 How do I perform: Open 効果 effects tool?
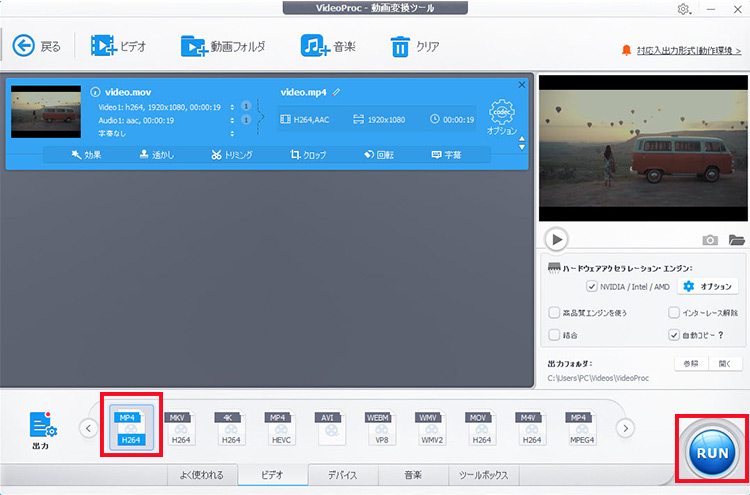[x=86, y=154]
